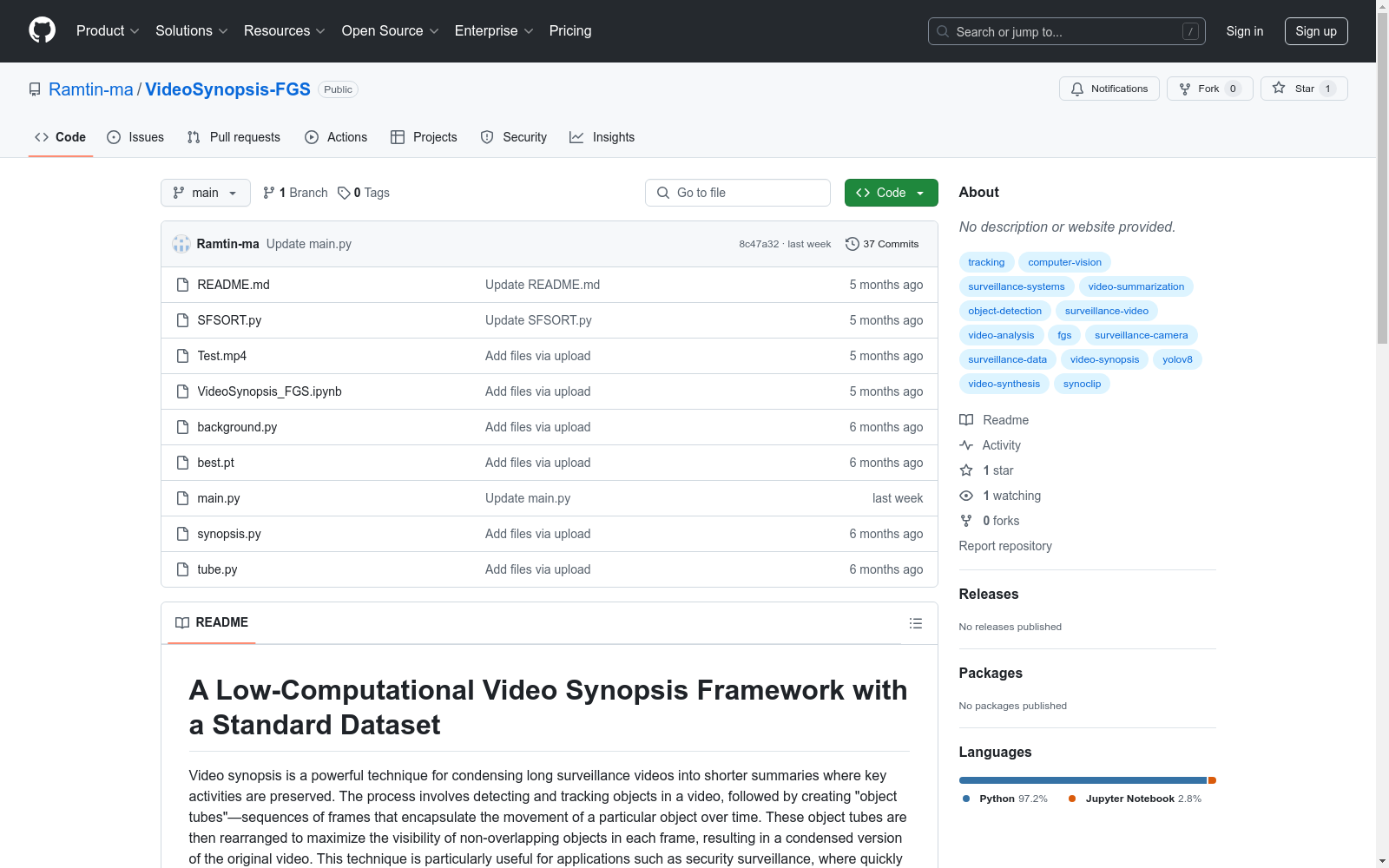The width and height of the screenshot is (1389, 868).
Task: Click the fork icon button
Action: click(x=1185, y=89)
